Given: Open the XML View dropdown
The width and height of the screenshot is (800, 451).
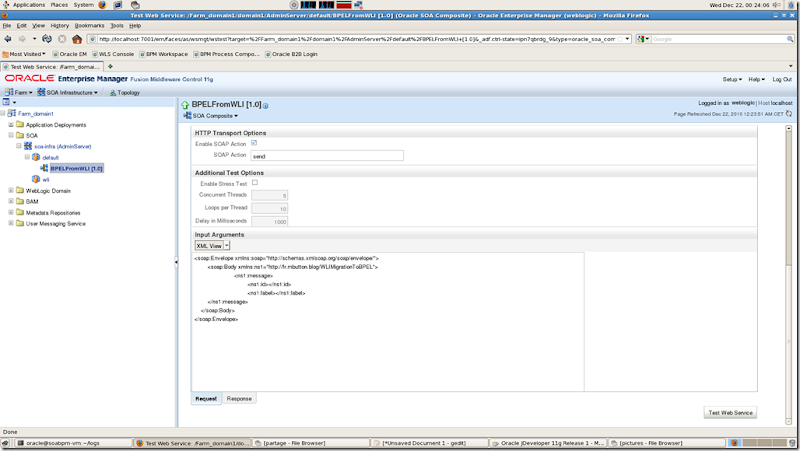Looking at the screenshot, I should pyautogui.click(x=212, y=245).
